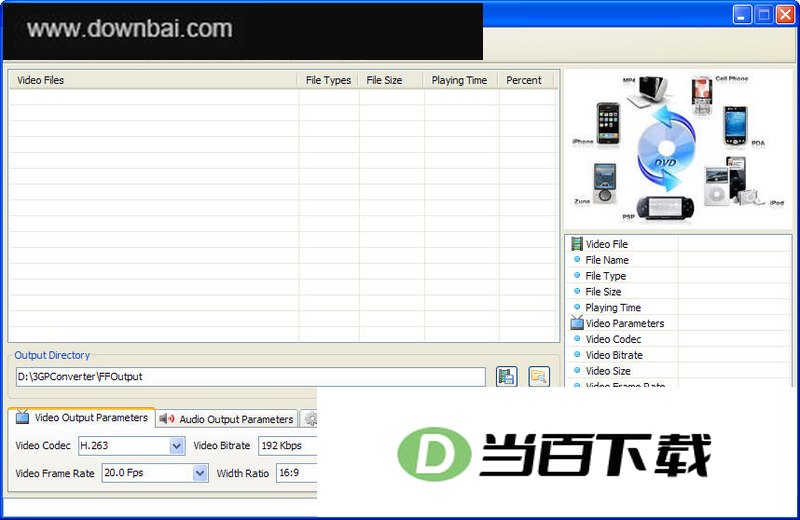Click the Playing Time column header

click(461, 80)
